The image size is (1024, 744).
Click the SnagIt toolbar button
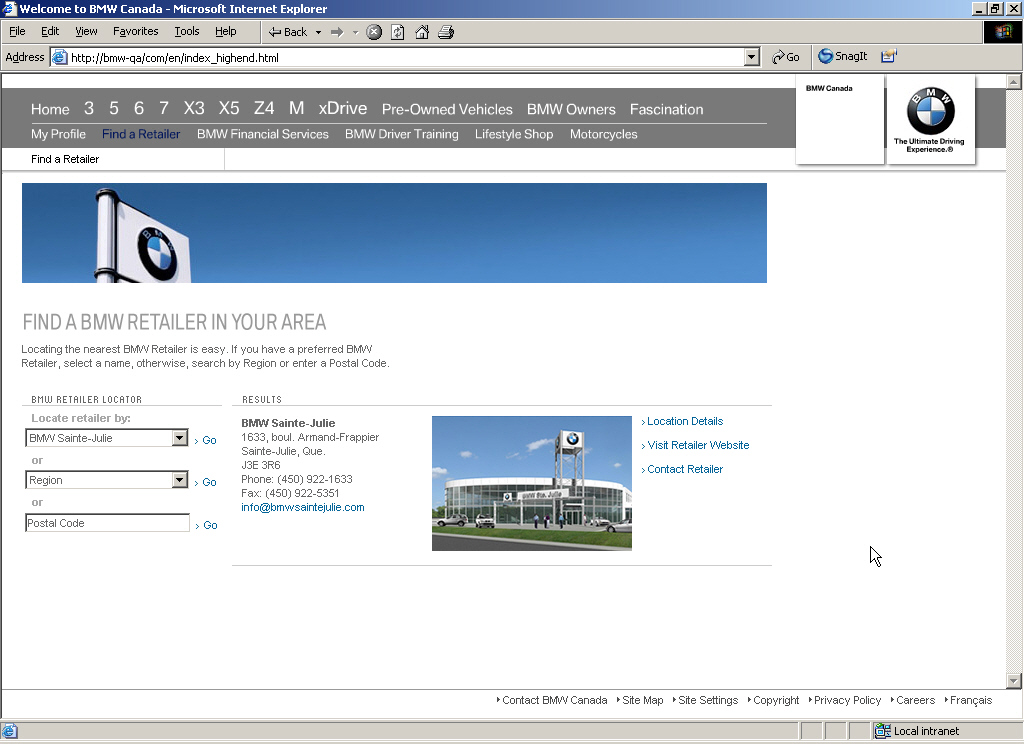842,56
